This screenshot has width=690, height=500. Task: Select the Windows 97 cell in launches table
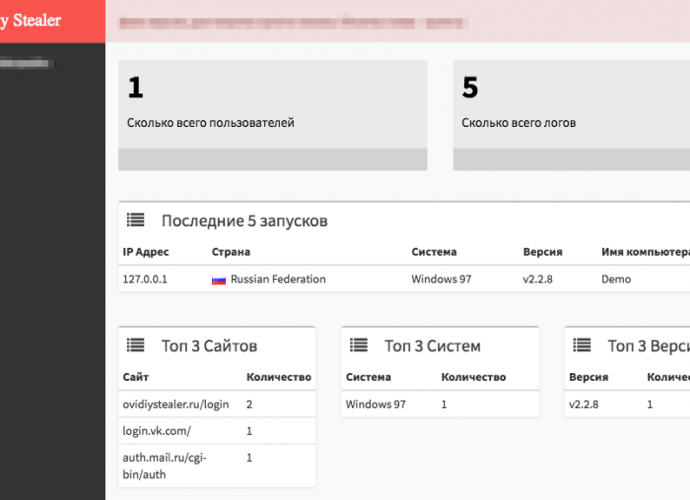441,279
